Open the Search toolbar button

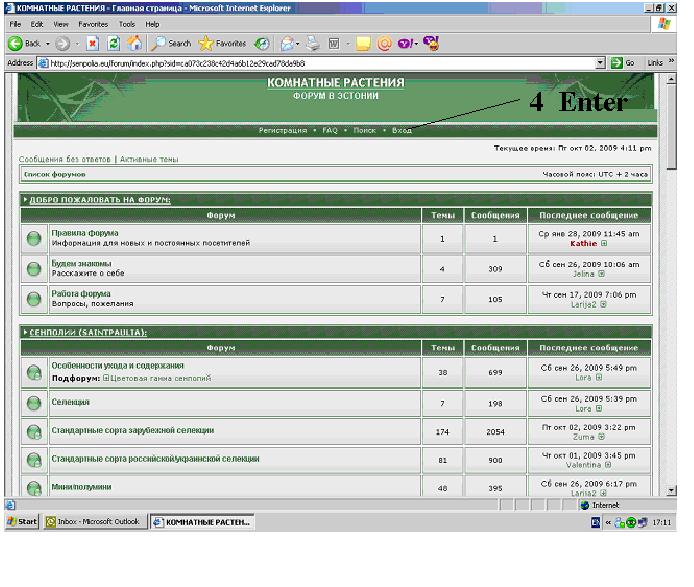point(171,44)
